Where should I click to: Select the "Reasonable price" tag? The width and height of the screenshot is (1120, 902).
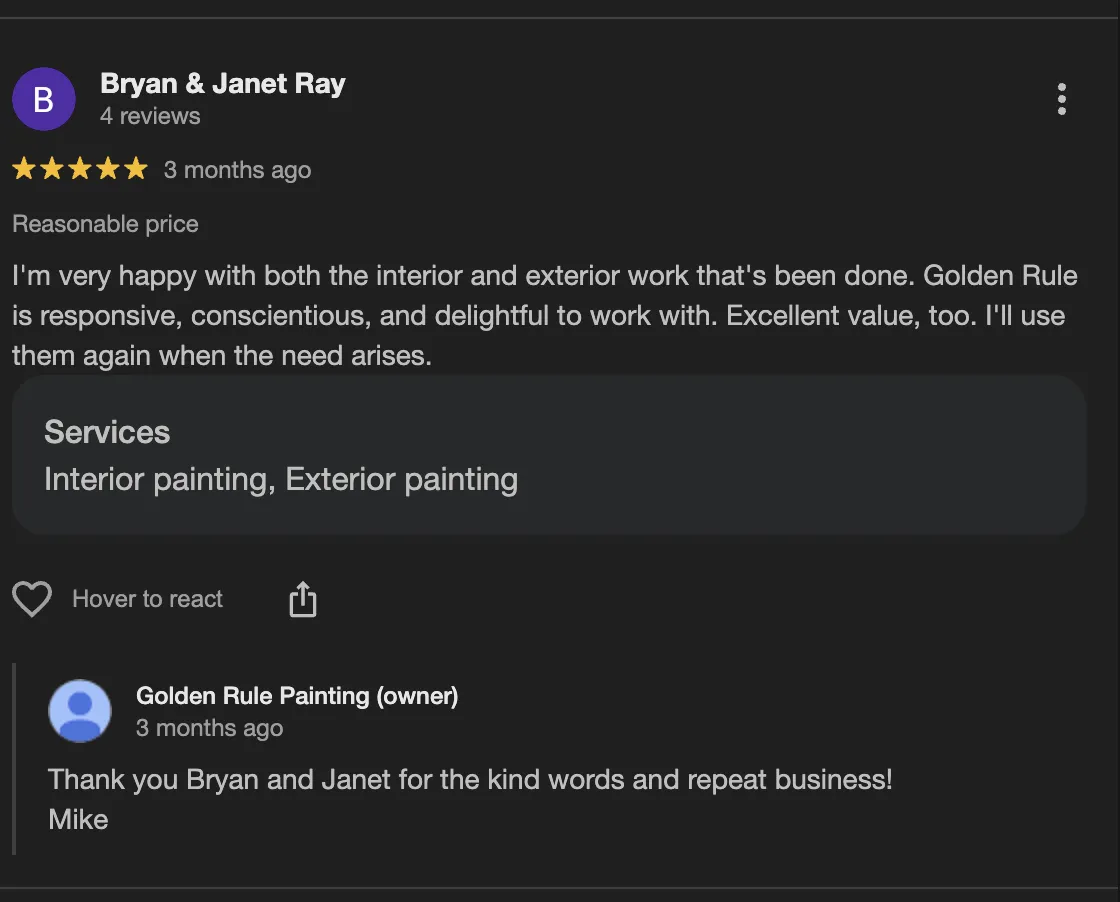coord(105,224)
